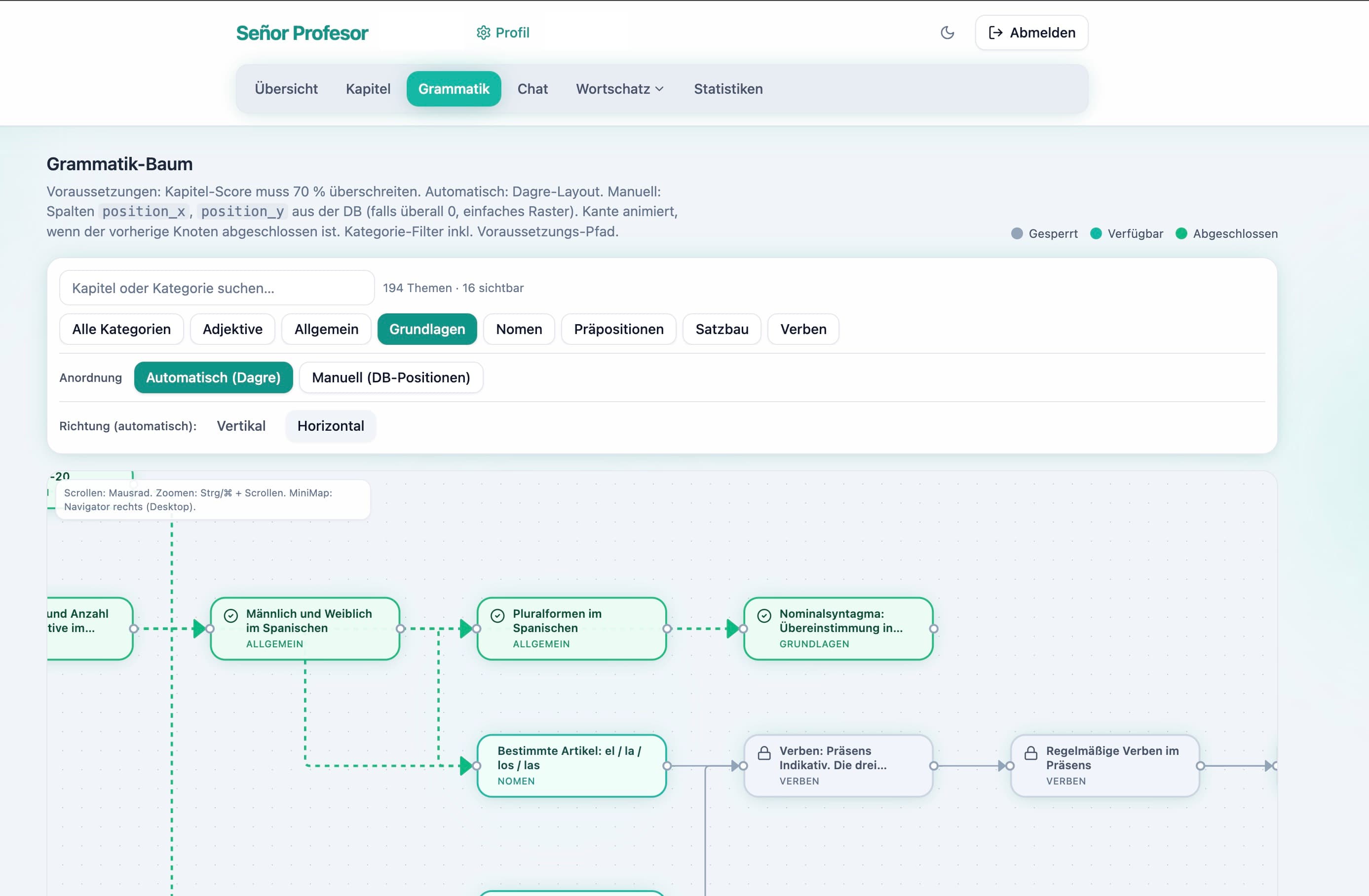Expand the Wortschatz dropdown menu

tap(620, 89)
